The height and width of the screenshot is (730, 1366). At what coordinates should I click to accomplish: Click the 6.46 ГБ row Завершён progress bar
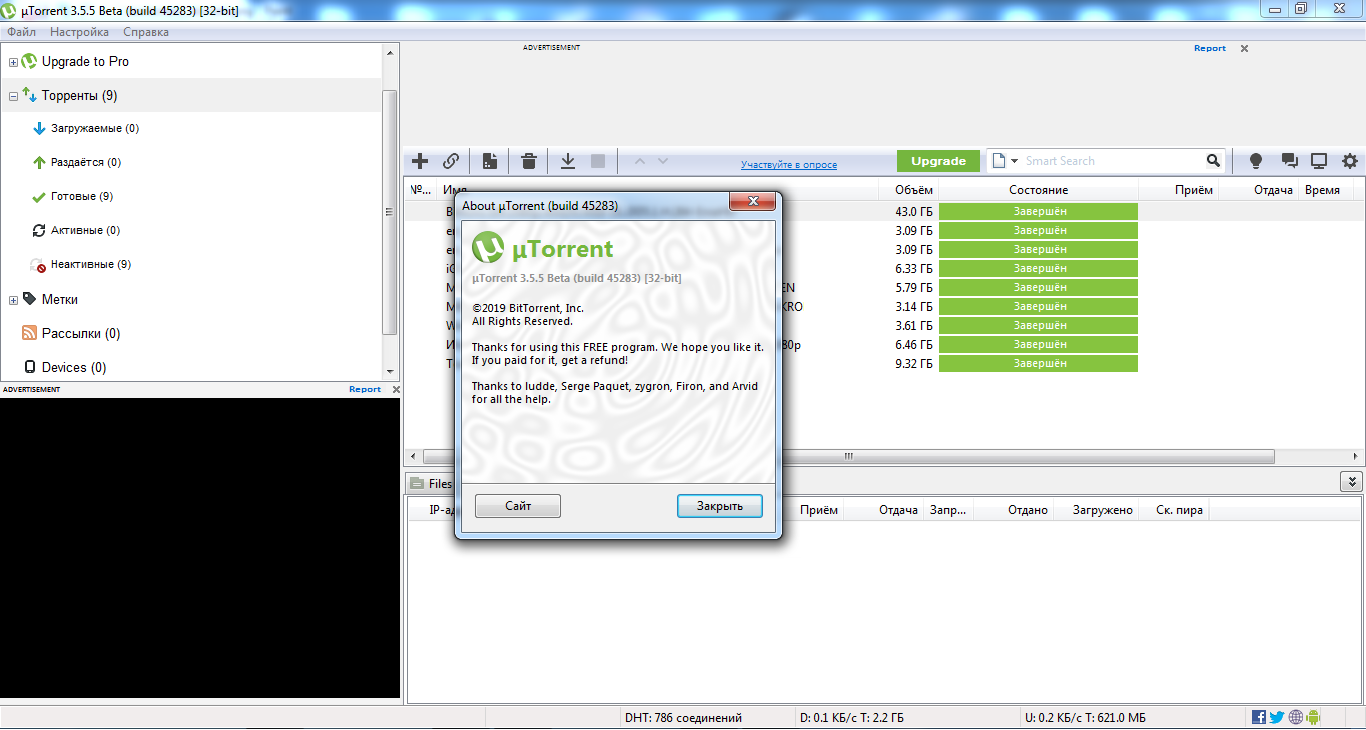coord(1038,345)
